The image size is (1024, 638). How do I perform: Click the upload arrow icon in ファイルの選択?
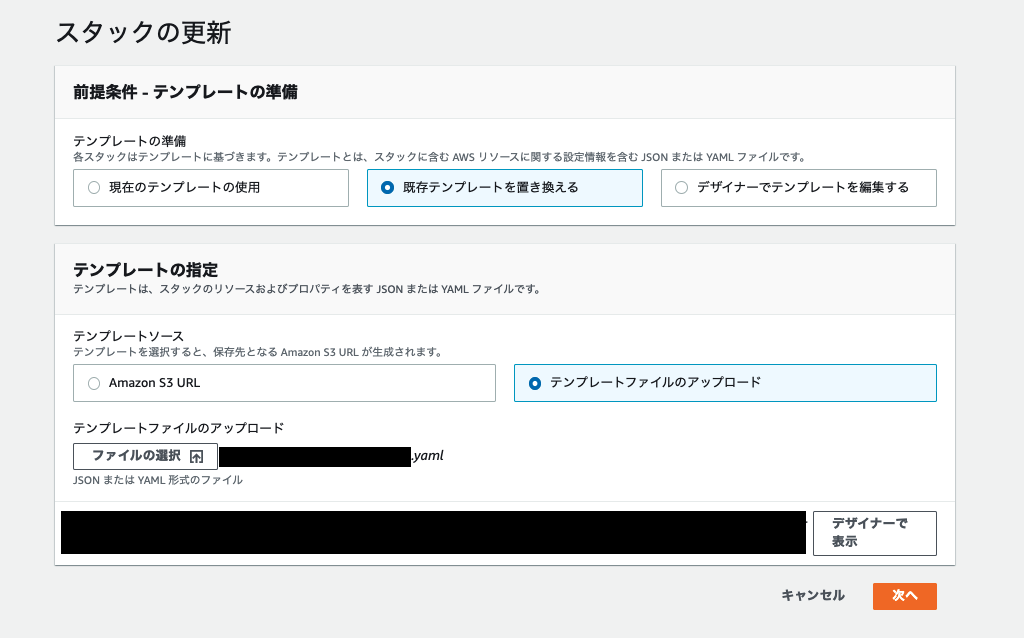coord(197,456)
